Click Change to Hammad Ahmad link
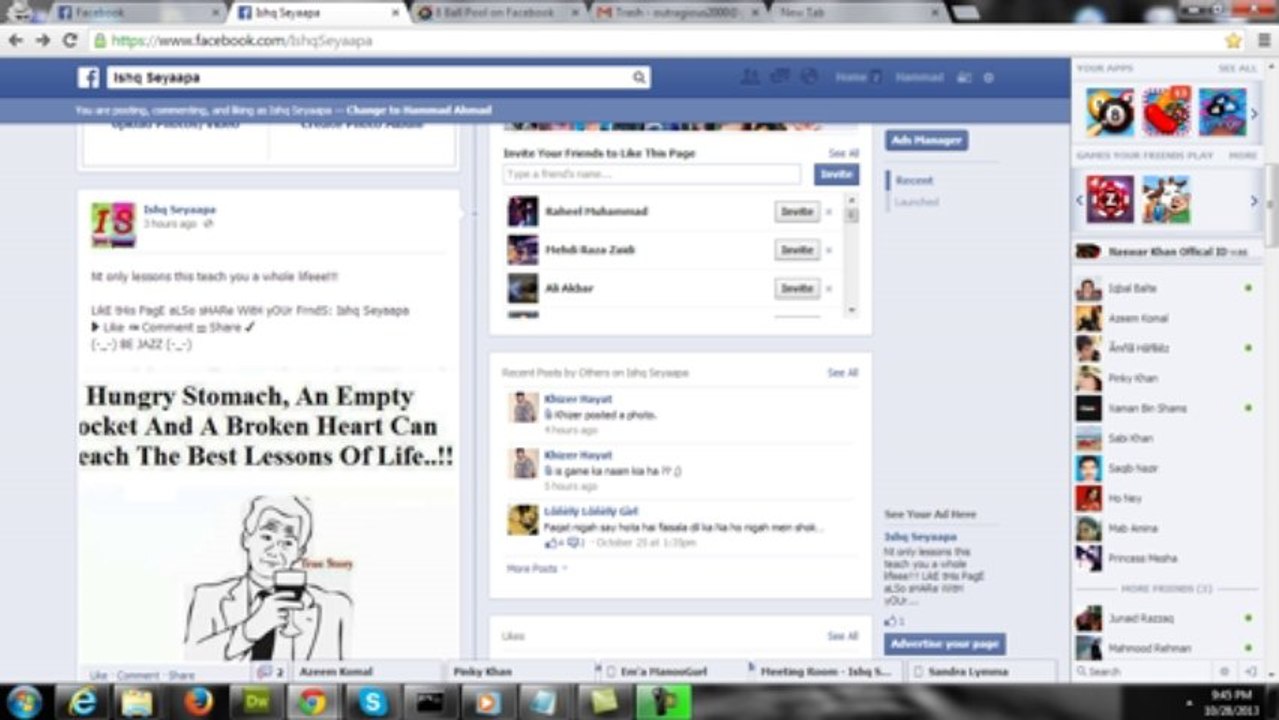Image resolution: width=1279 pixels, height=720 pixels. coord(419,111)
